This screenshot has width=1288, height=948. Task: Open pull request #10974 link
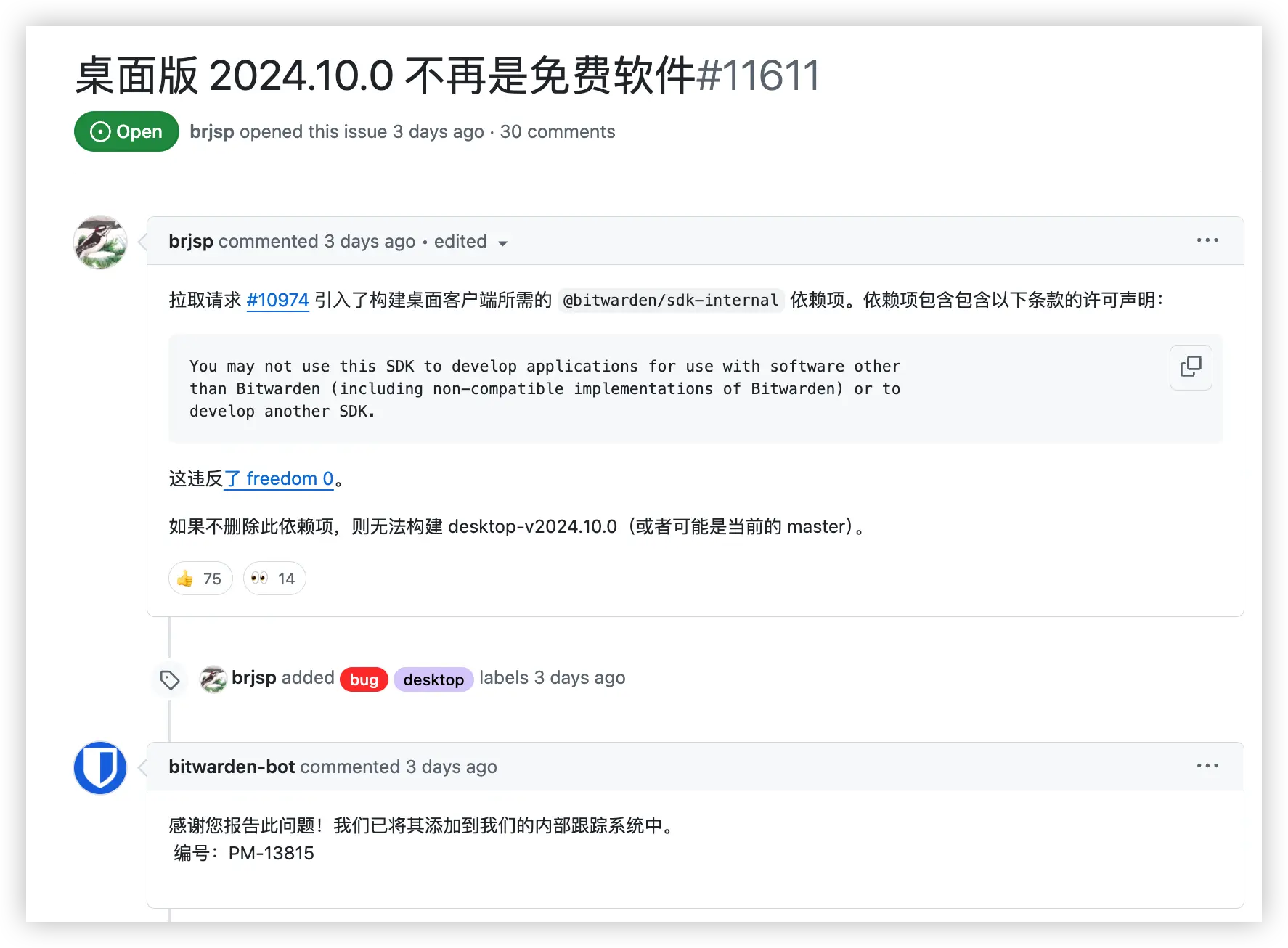[278, 300]
